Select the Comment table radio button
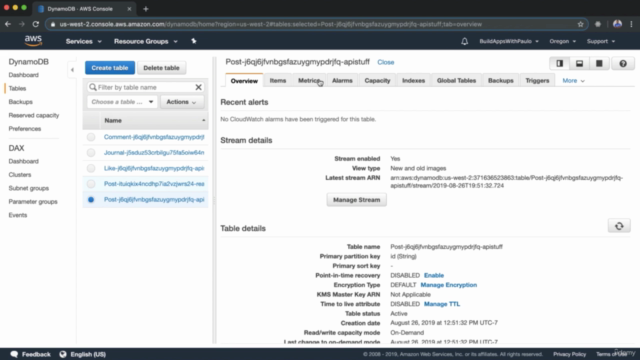Screen dimensions: 640x360 (91, 137)
